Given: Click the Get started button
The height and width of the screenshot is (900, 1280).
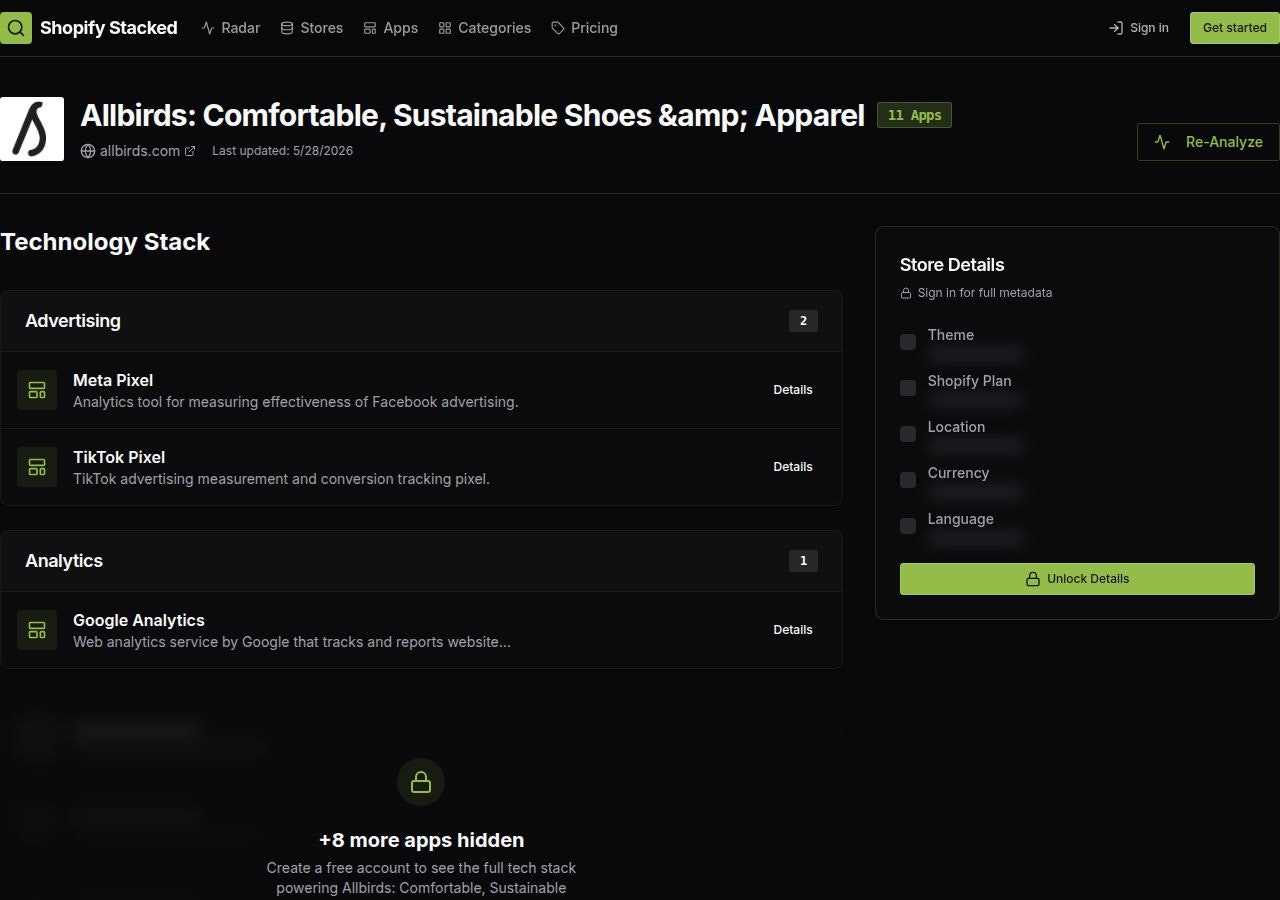Looking at the screenshot, I should [x=1234, y=28].
